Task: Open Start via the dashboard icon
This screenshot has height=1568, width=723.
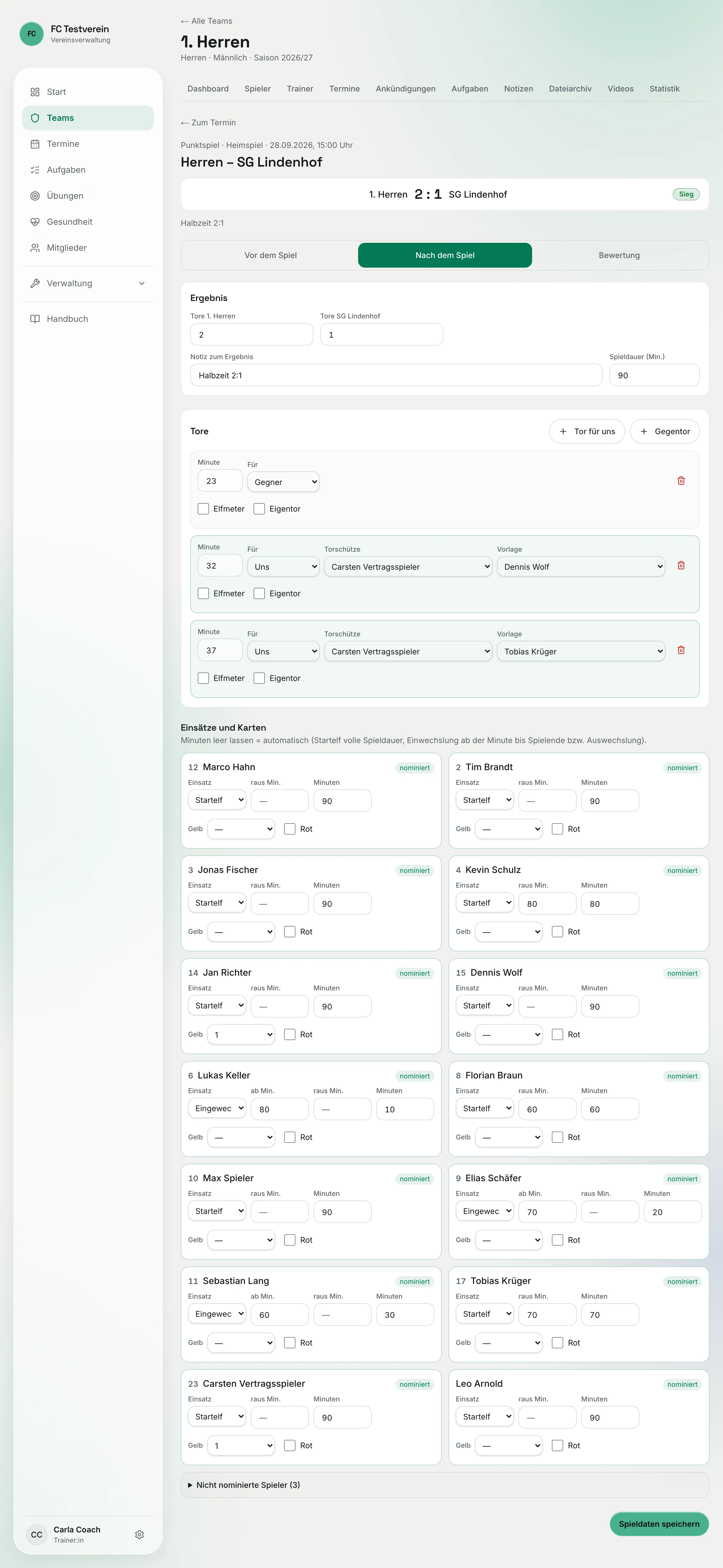Action: (35, 92)
